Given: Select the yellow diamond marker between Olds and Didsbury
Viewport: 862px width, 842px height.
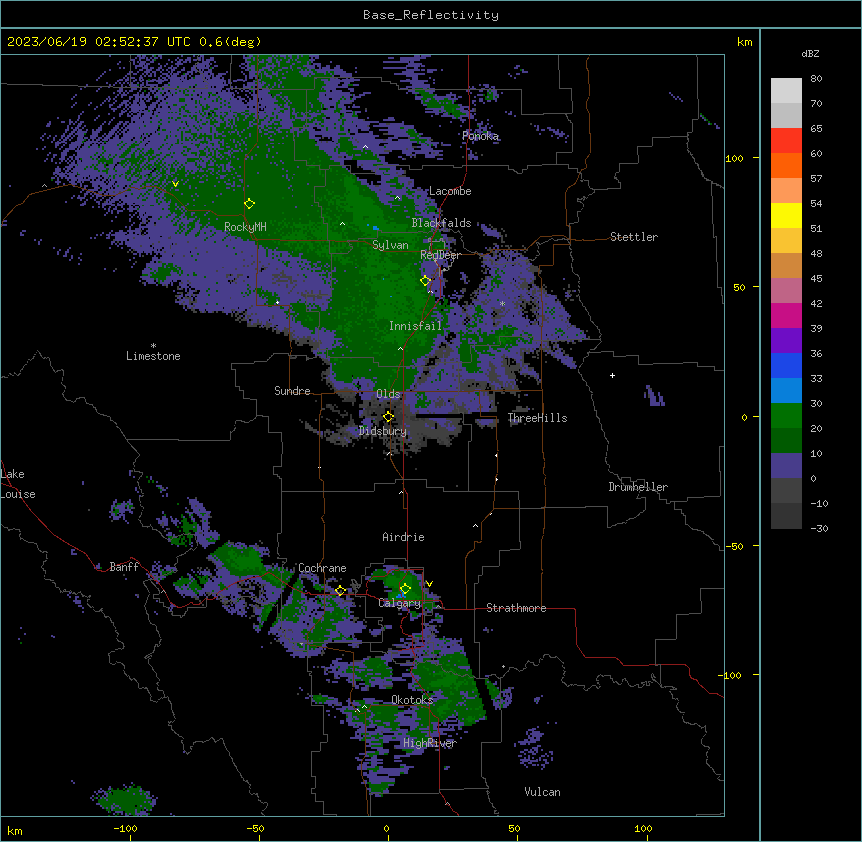Looking at the screenshot, I should (x=388, y=417).
